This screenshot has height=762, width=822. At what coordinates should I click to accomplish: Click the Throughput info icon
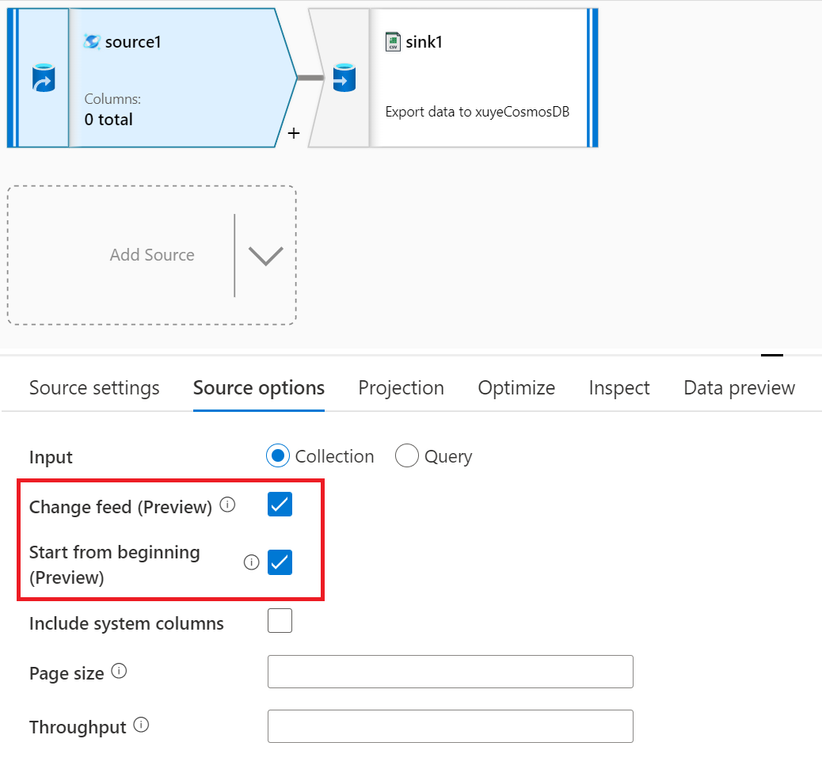coord(141,726)
